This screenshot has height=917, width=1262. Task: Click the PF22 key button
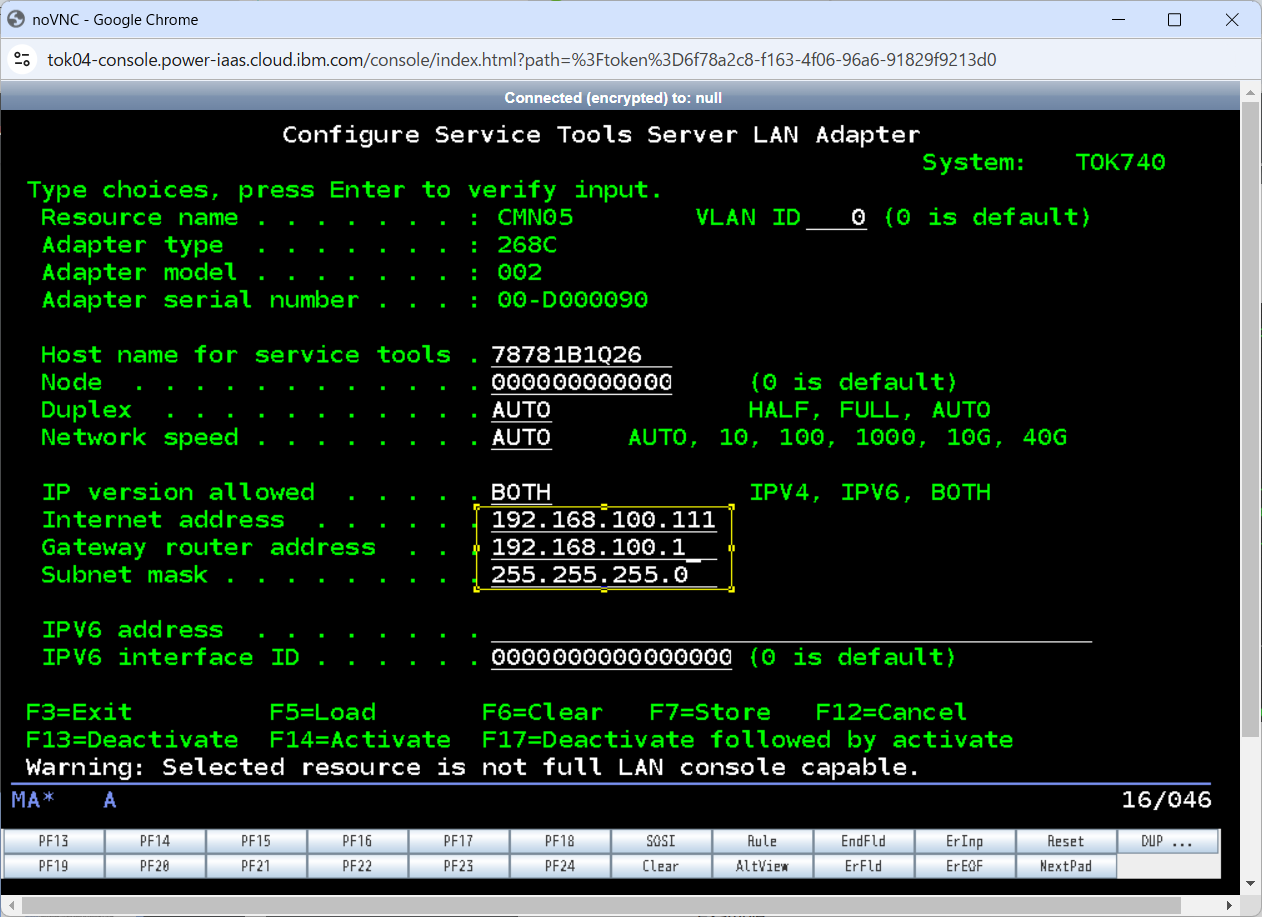click(357, 866)
